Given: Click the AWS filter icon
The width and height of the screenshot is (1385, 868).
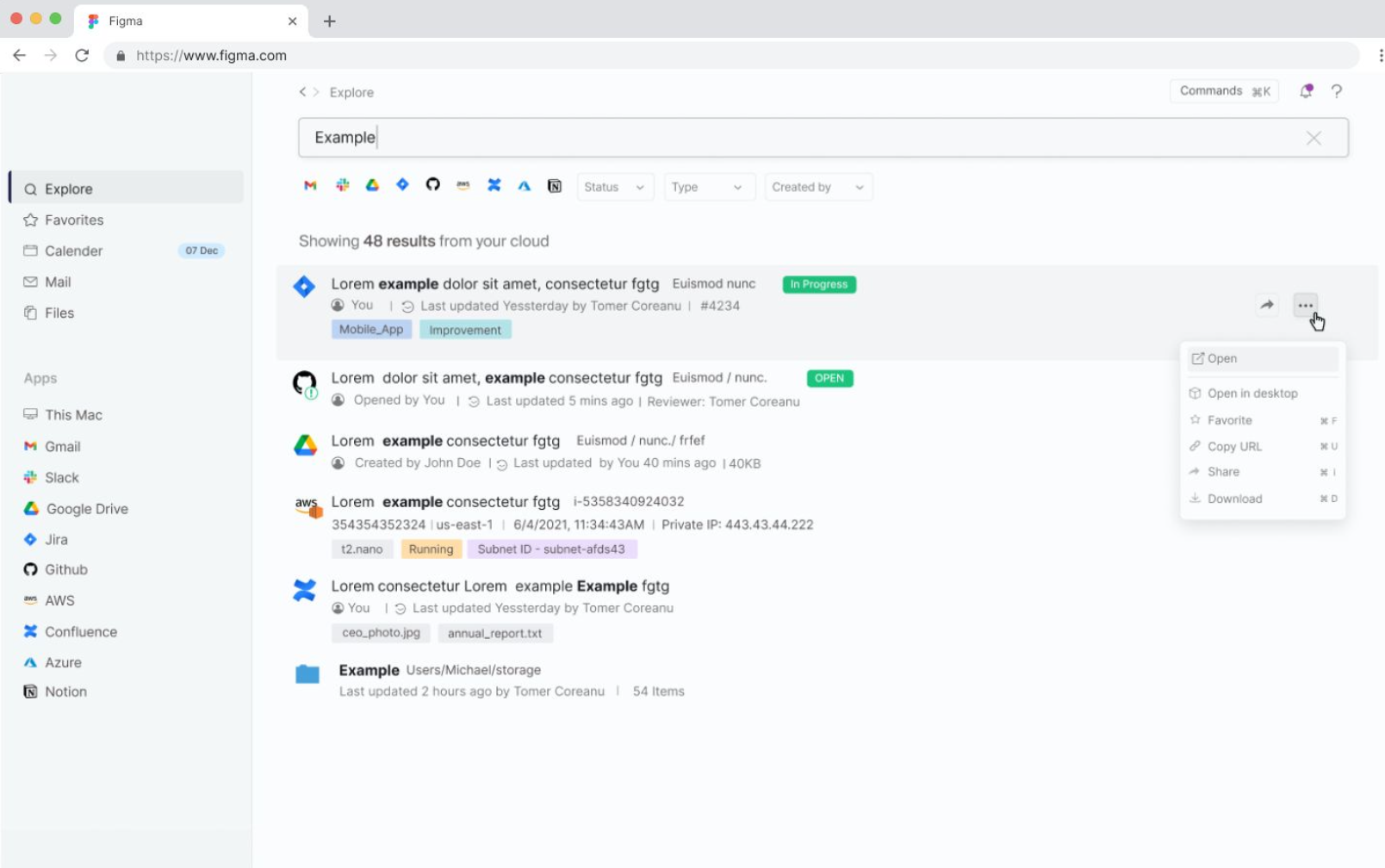Looking at the screenshot, I should [x=463, y=184].
